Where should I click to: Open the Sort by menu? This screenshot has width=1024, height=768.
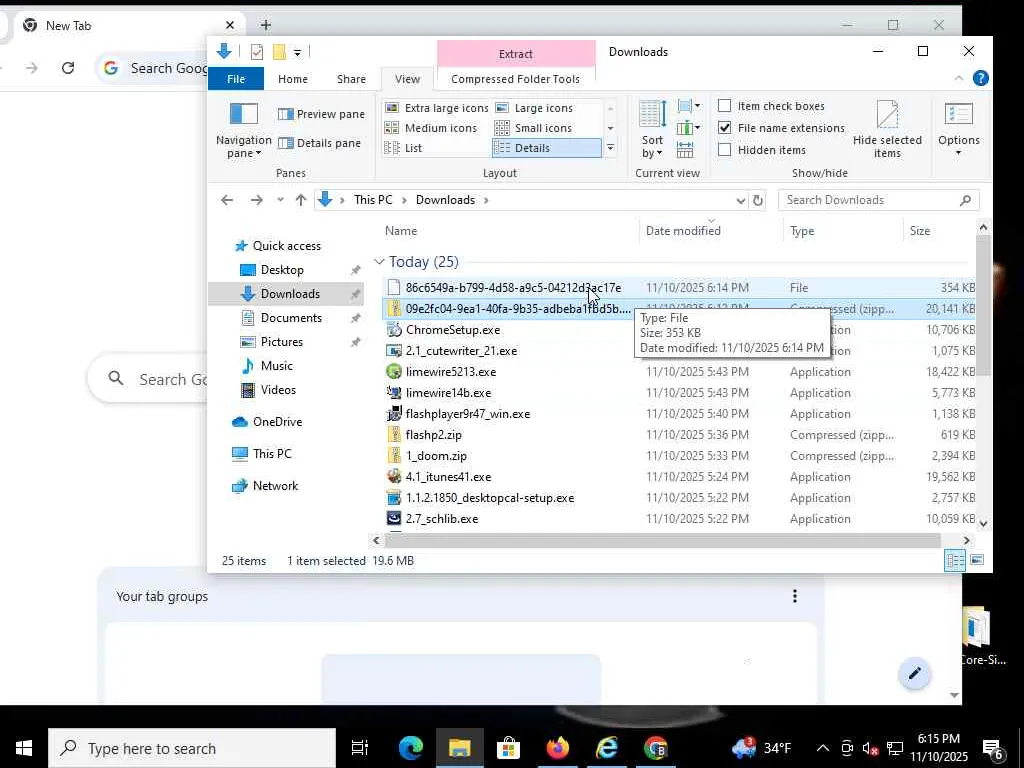pyautogui.click(x=652, y=129)
